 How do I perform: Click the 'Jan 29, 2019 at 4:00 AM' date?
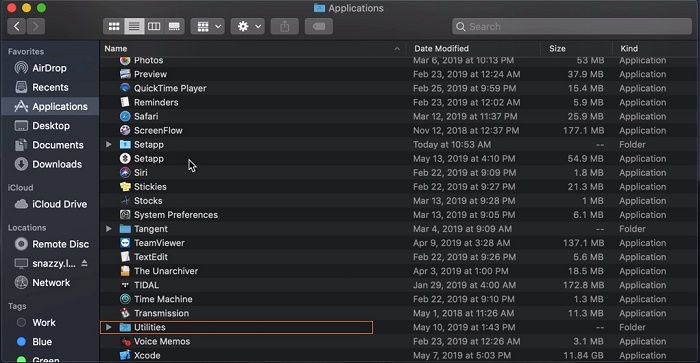[464, 285]
